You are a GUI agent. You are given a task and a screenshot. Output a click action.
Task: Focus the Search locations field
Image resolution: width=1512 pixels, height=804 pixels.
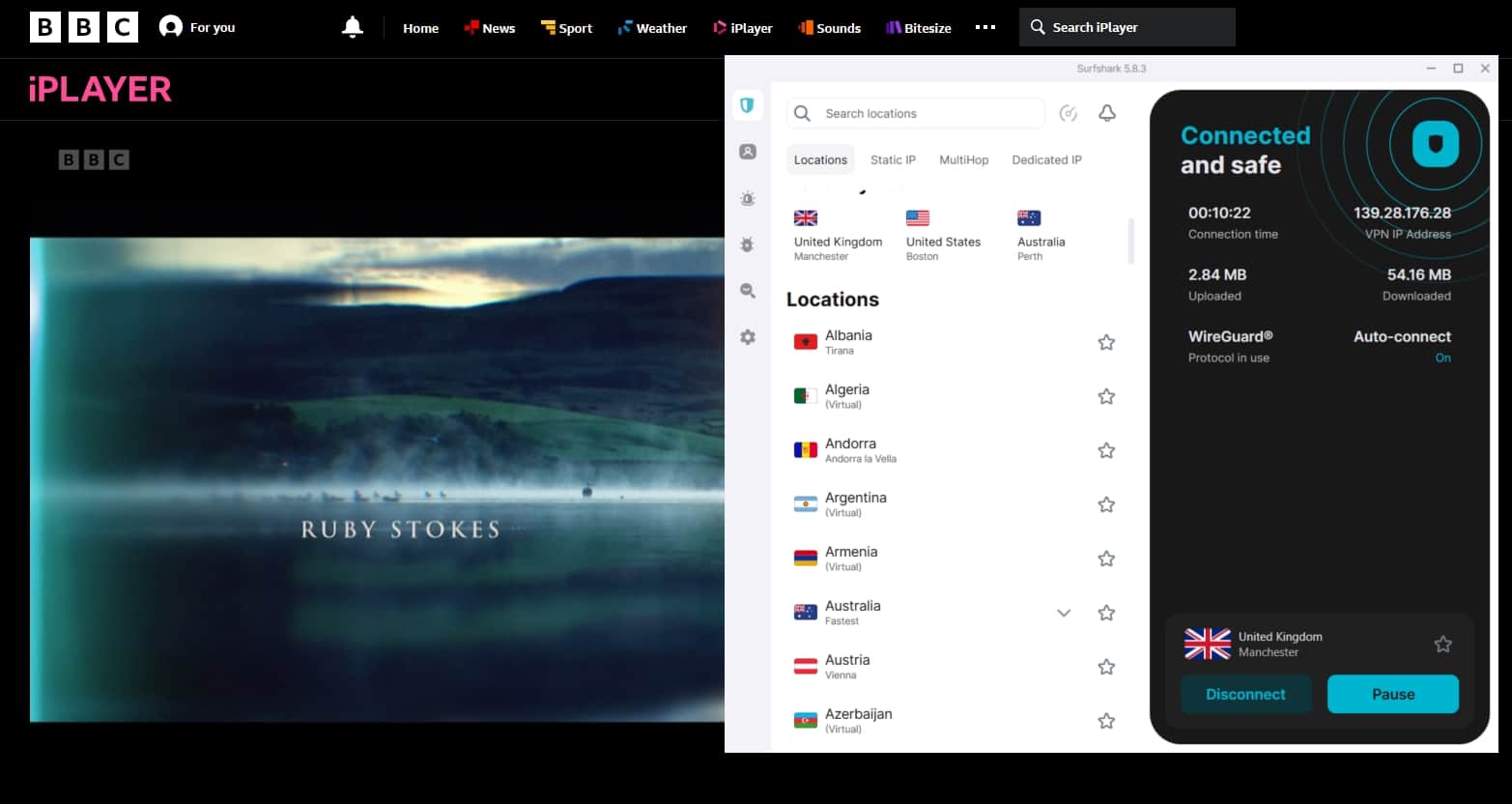pos(916,113)
